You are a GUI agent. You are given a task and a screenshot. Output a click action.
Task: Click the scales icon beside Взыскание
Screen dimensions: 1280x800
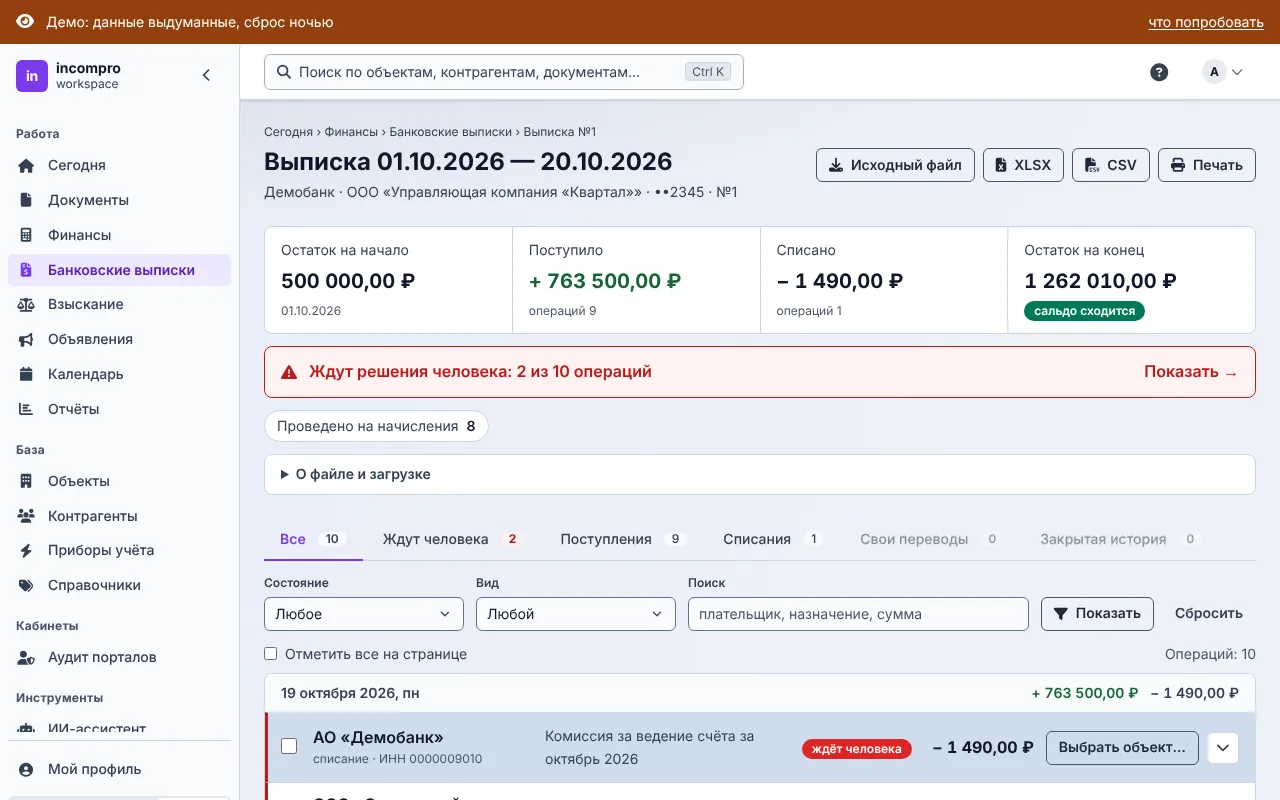coord(27,304)
